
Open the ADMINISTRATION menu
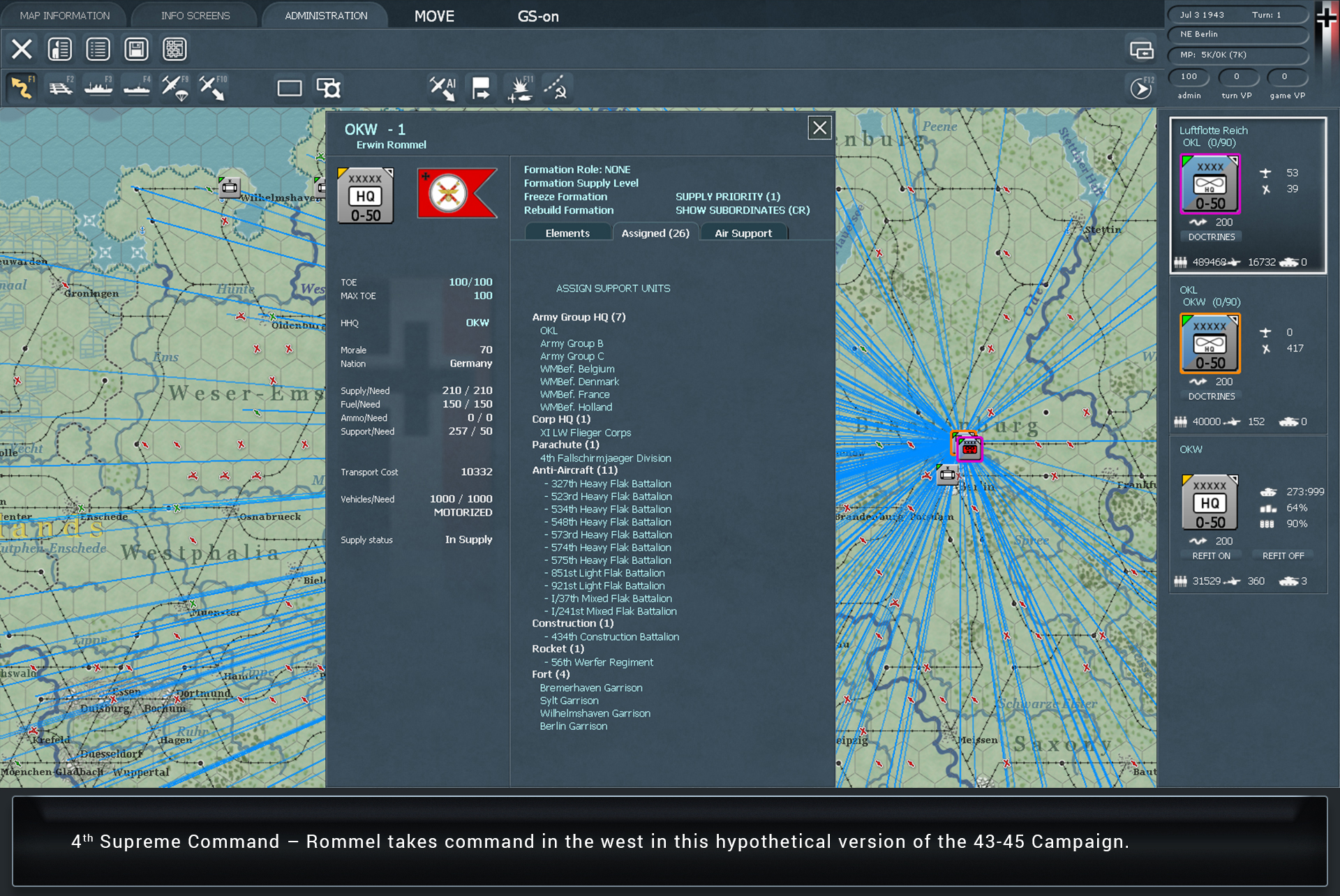click(325, 15)
